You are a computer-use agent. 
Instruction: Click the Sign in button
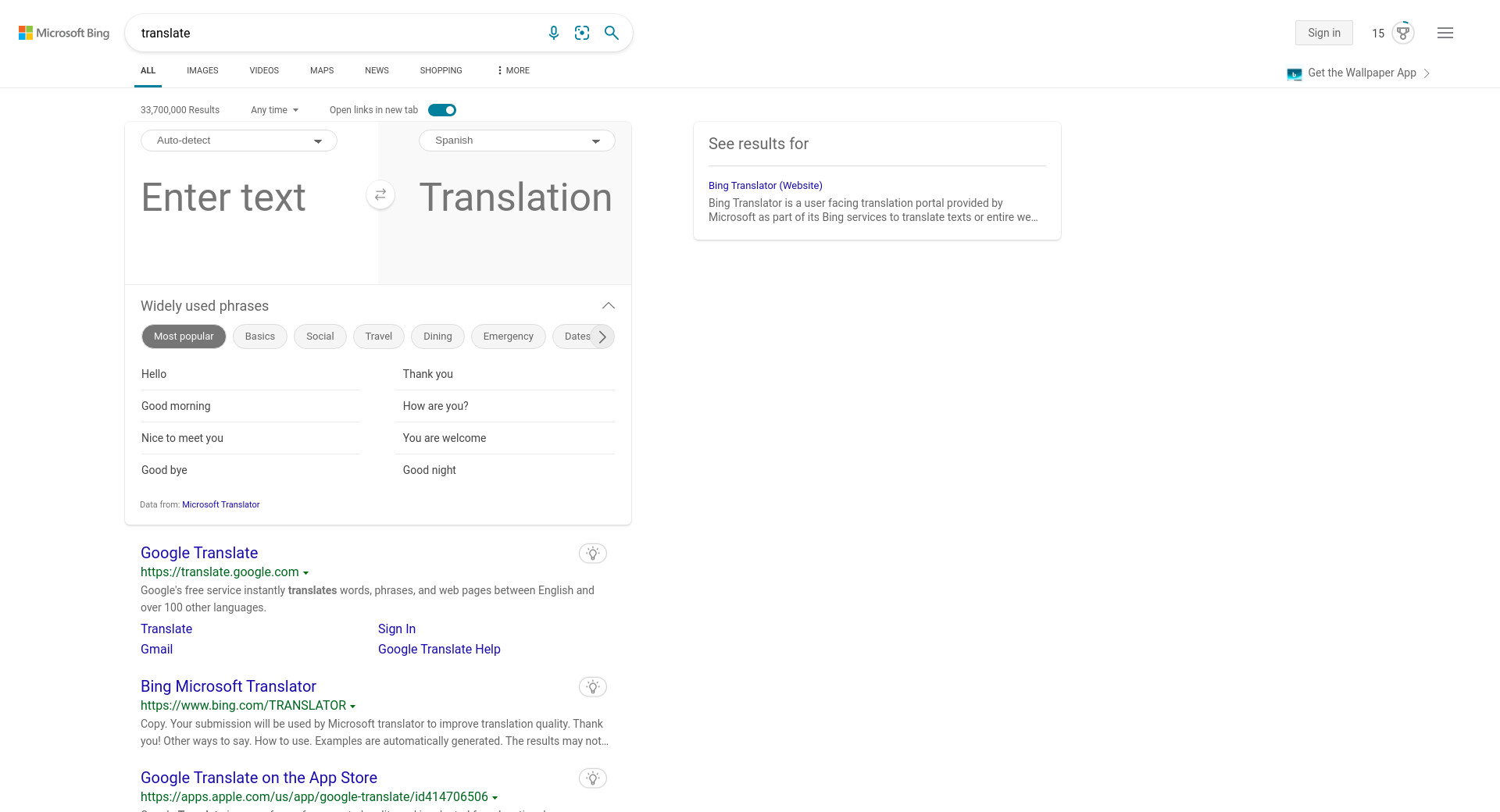point(1323,33)
